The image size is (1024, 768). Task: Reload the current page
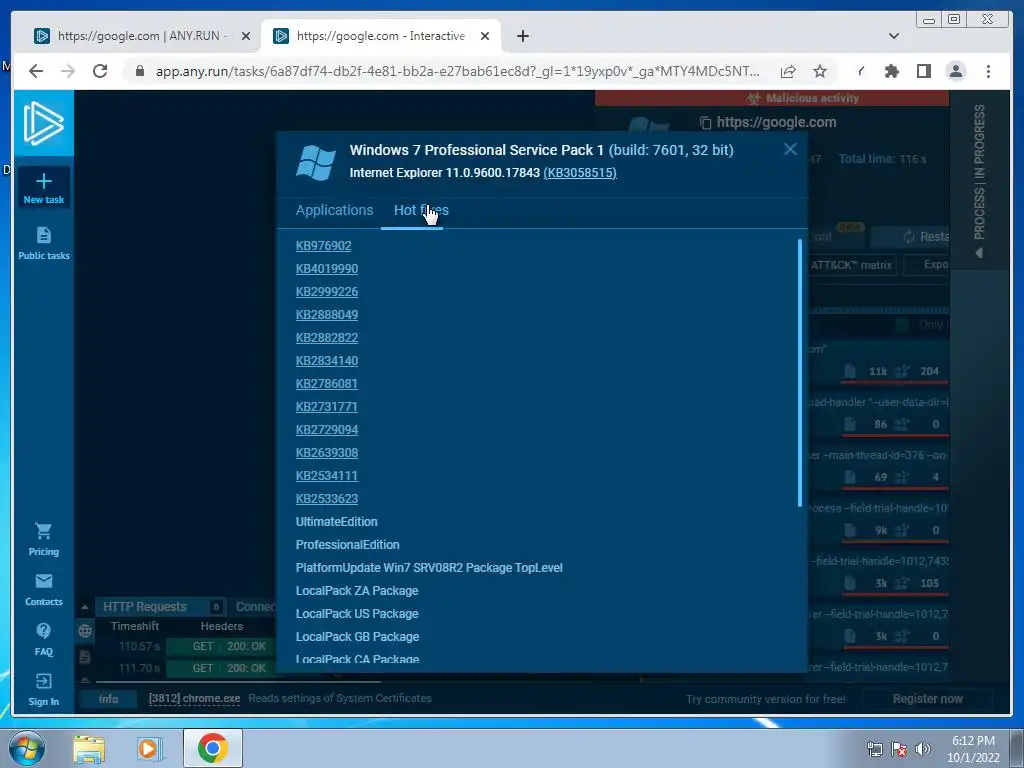point(100,71)
